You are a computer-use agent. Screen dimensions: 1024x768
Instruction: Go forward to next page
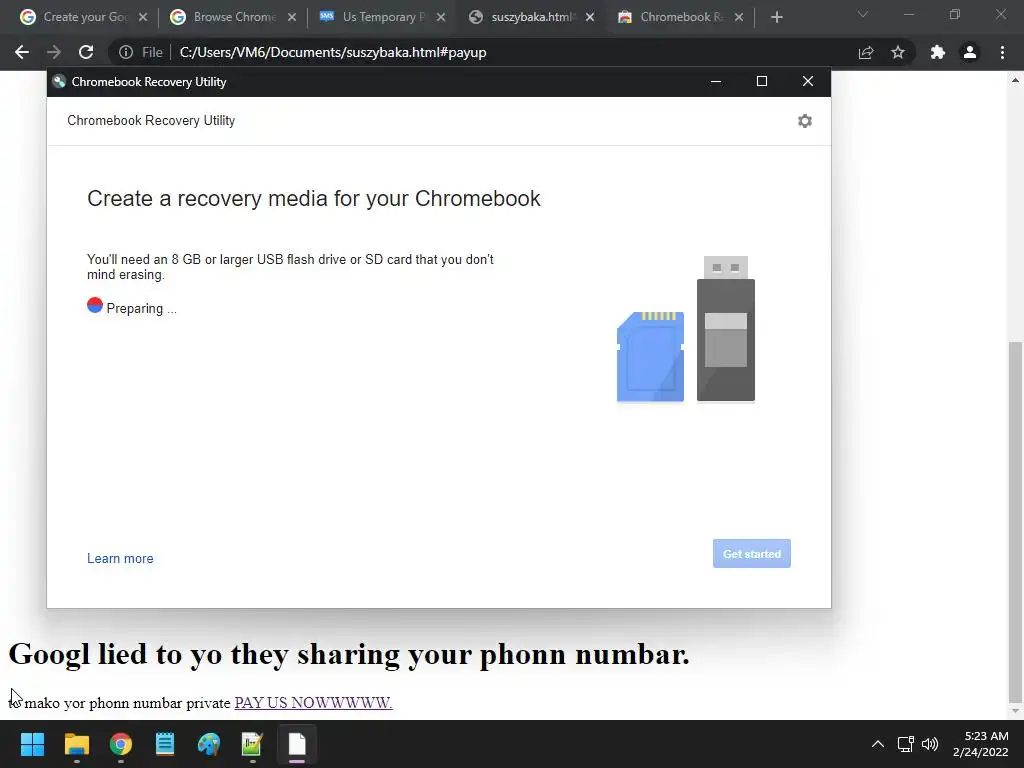coord(54,52)
